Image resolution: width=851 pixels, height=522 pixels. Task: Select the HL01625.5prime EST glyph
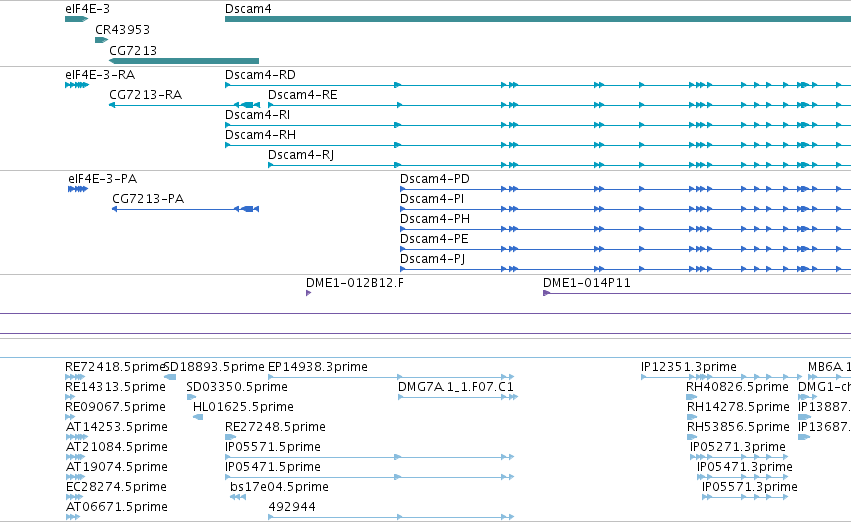tap(198, 417)
